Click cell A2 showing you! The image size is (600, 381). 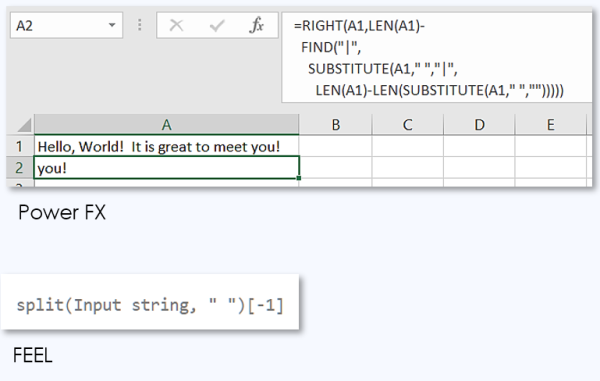click(x=166, y=168)
